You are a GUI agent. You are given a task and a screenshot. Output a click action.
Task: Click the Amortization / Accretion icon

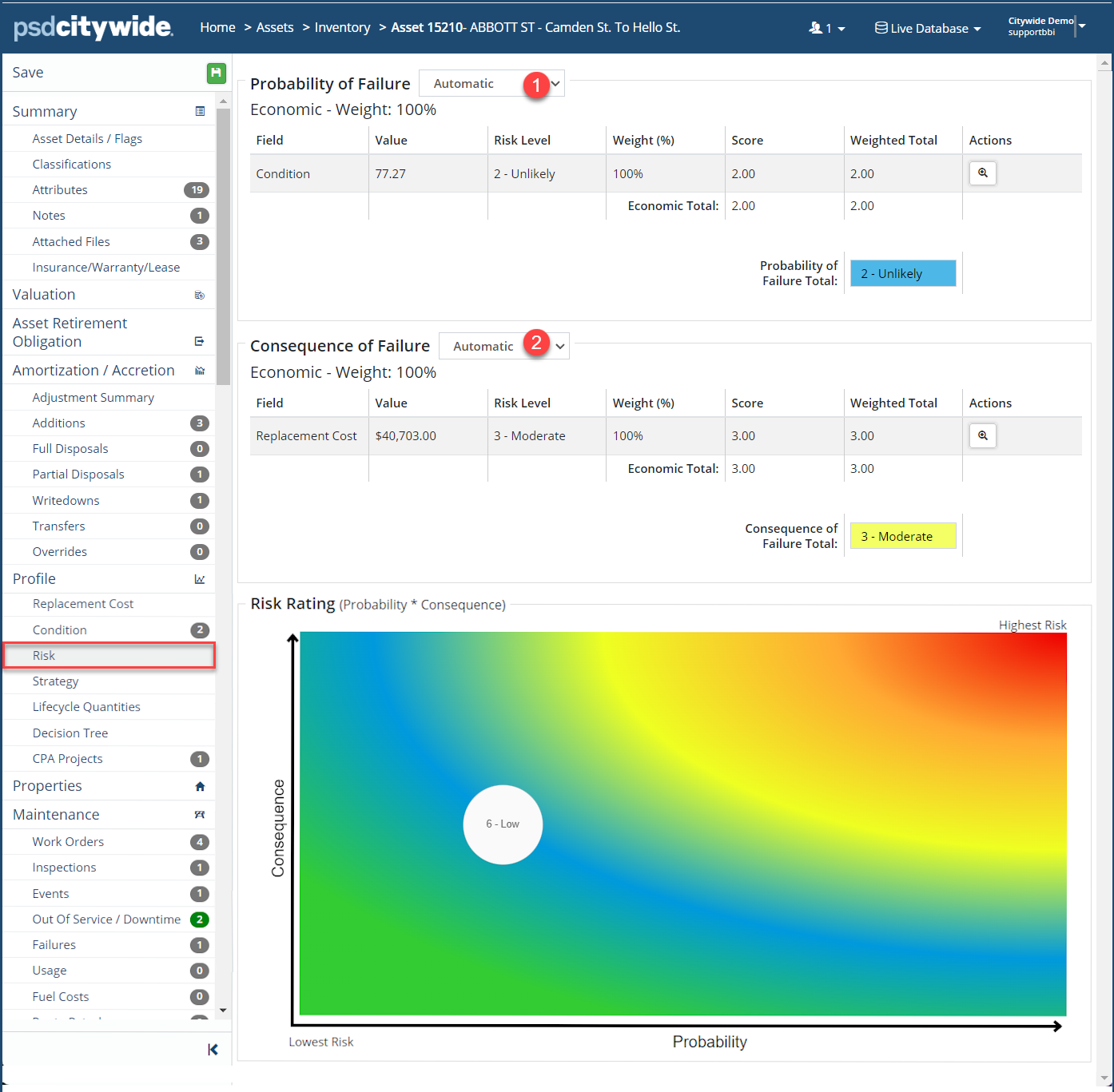(200, 371)
